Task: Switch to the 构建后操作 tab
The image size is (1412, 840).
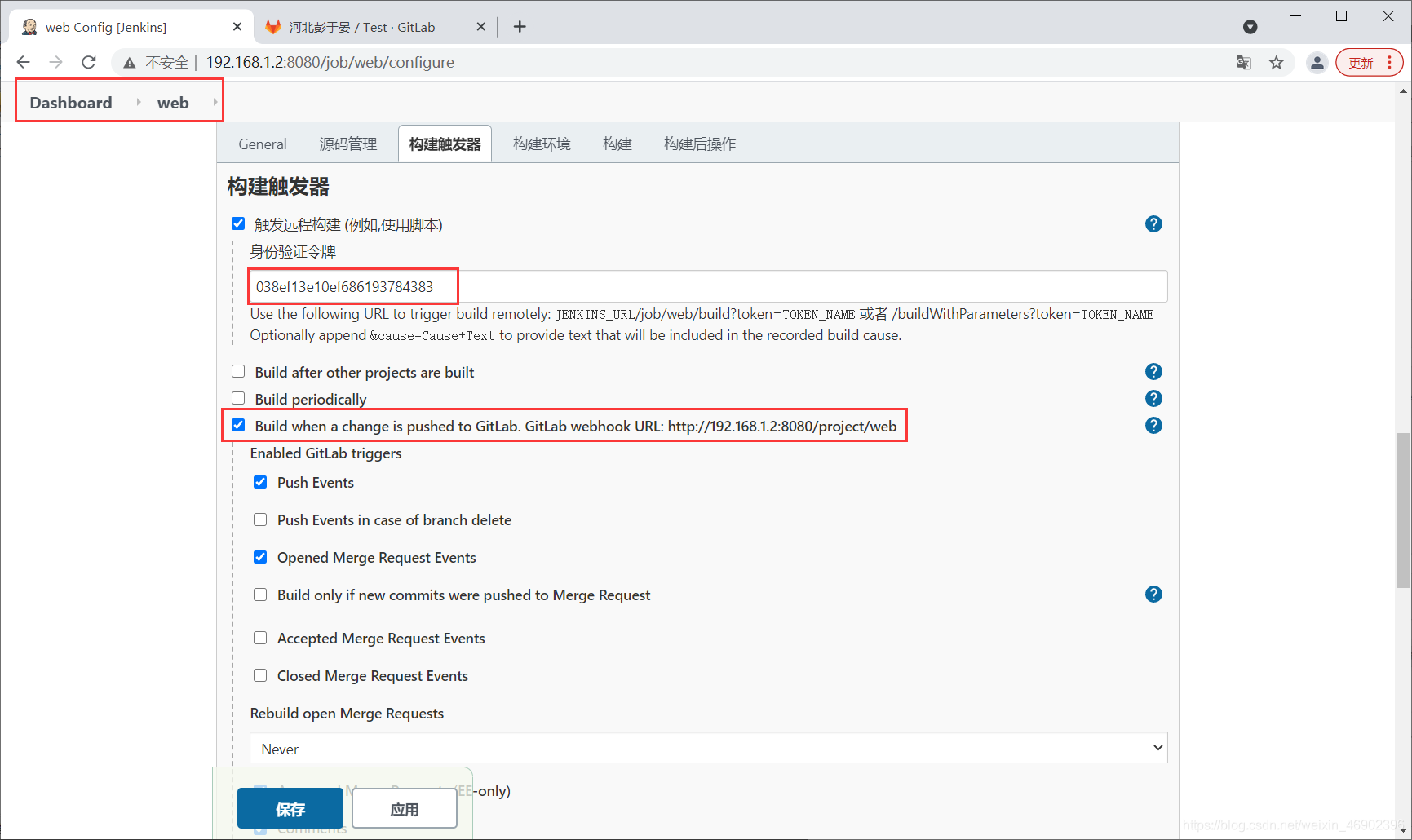Action: [x=700, y=144]
